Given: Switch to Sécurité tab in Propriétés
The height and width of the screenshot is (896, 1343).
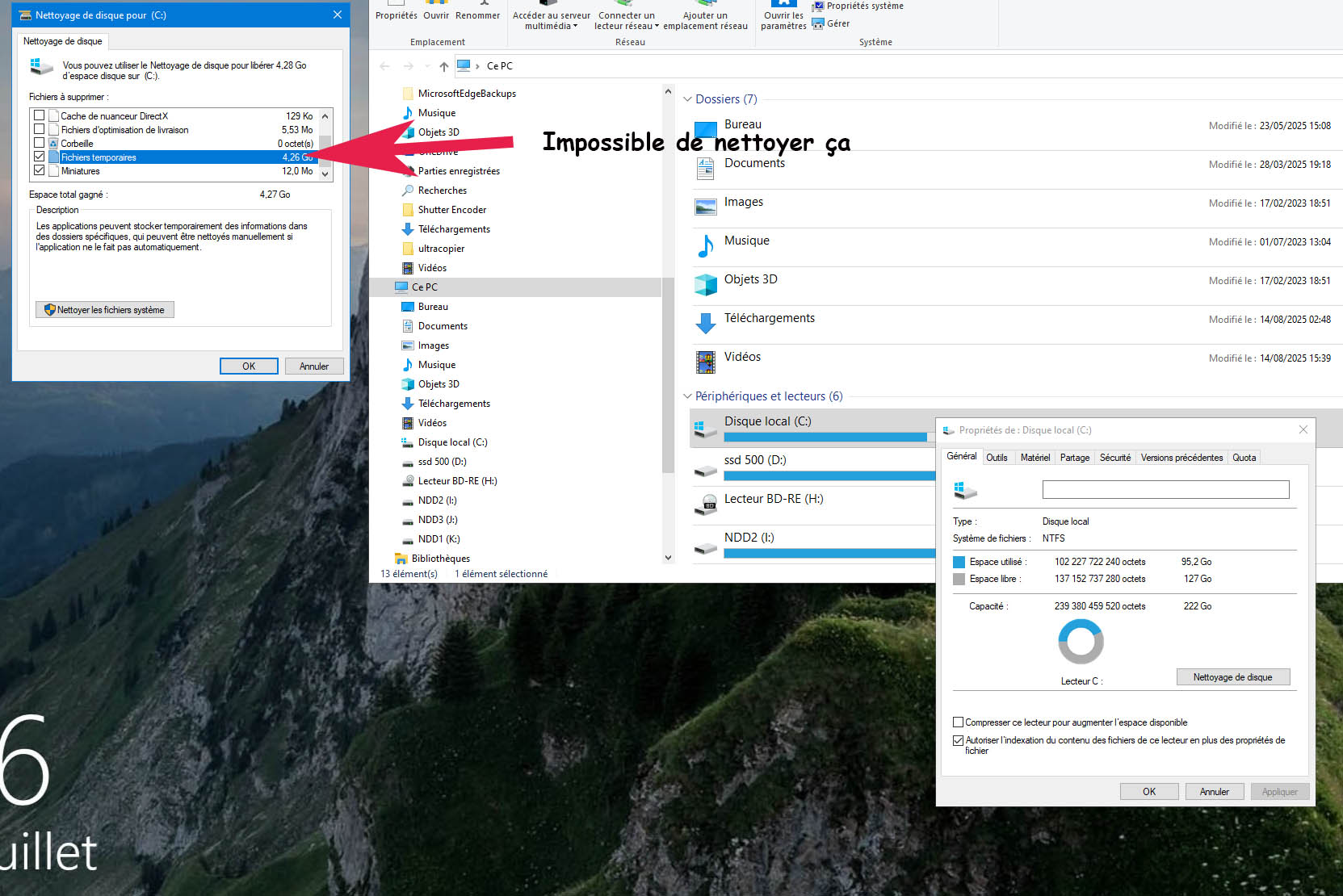Looking at the screenshot, I should (1115, 458).
